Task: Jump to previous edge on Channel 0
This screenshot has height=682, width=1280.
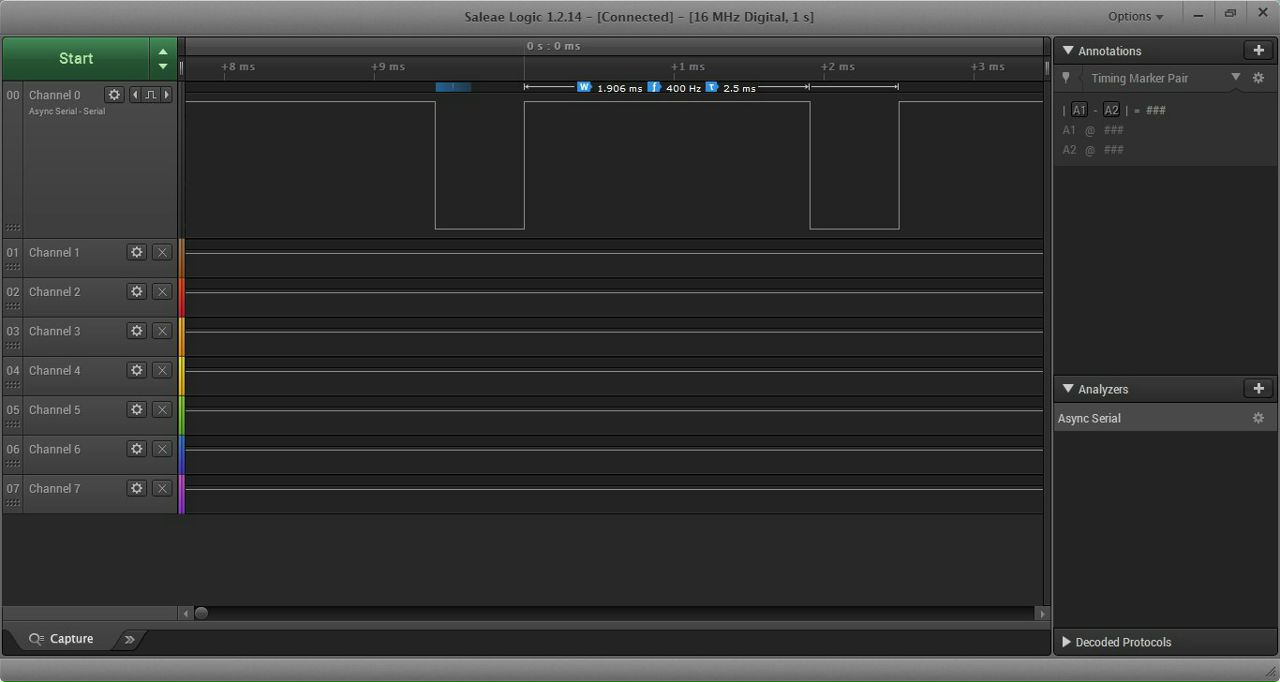Action: [136, 95]
